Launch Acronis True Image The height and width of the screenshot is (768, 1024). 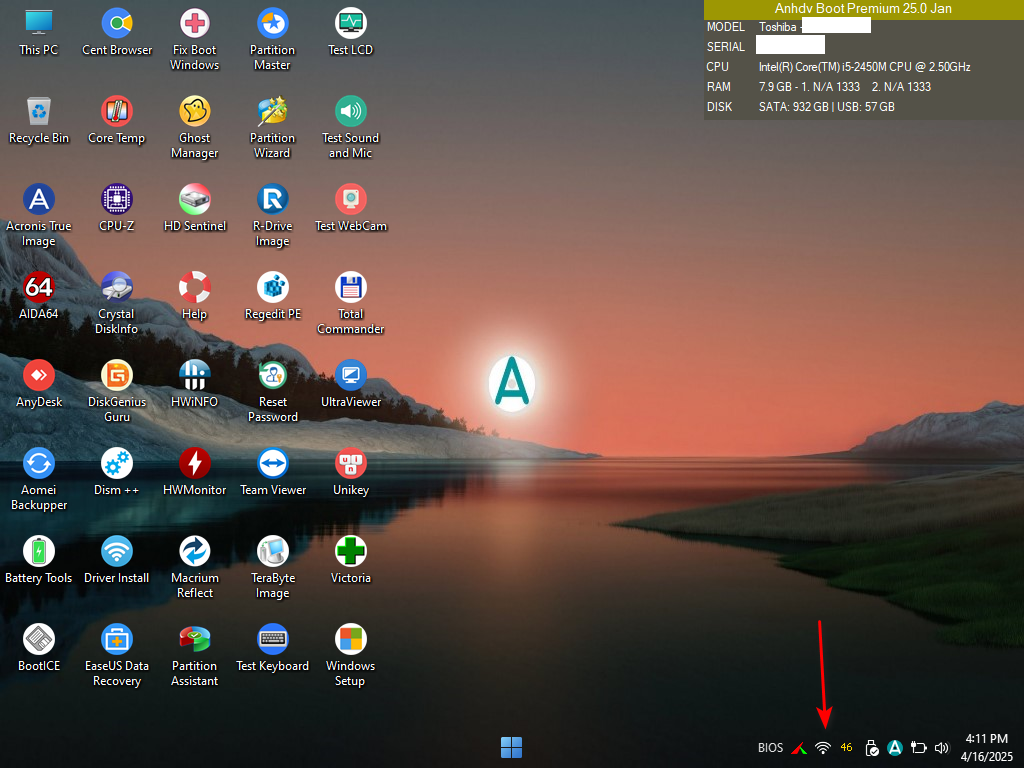(39, 216)
